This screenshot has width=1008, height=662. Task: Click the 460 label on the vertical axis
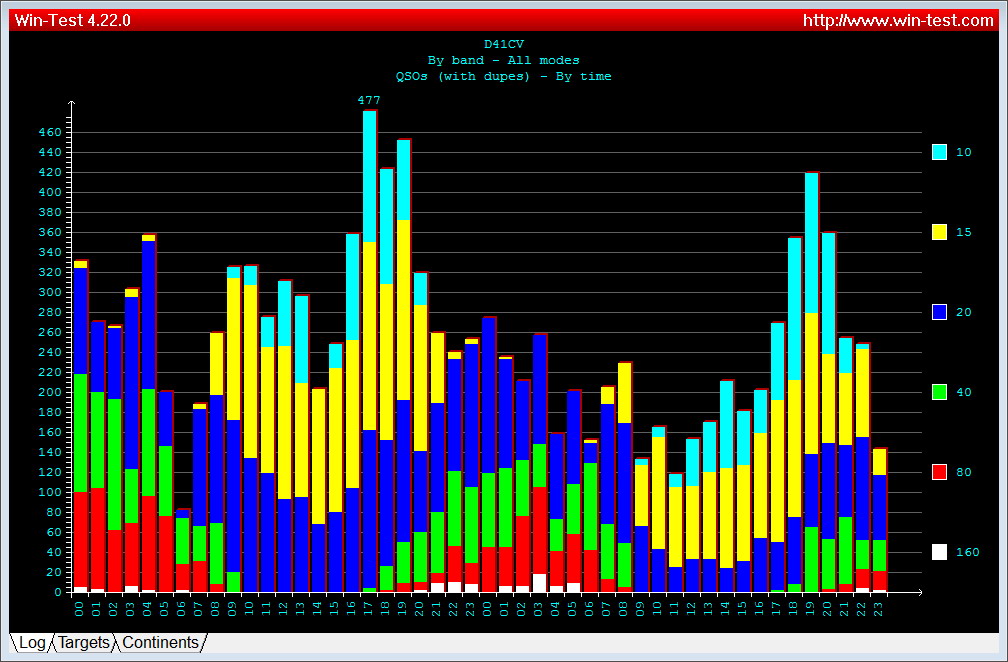50,132
